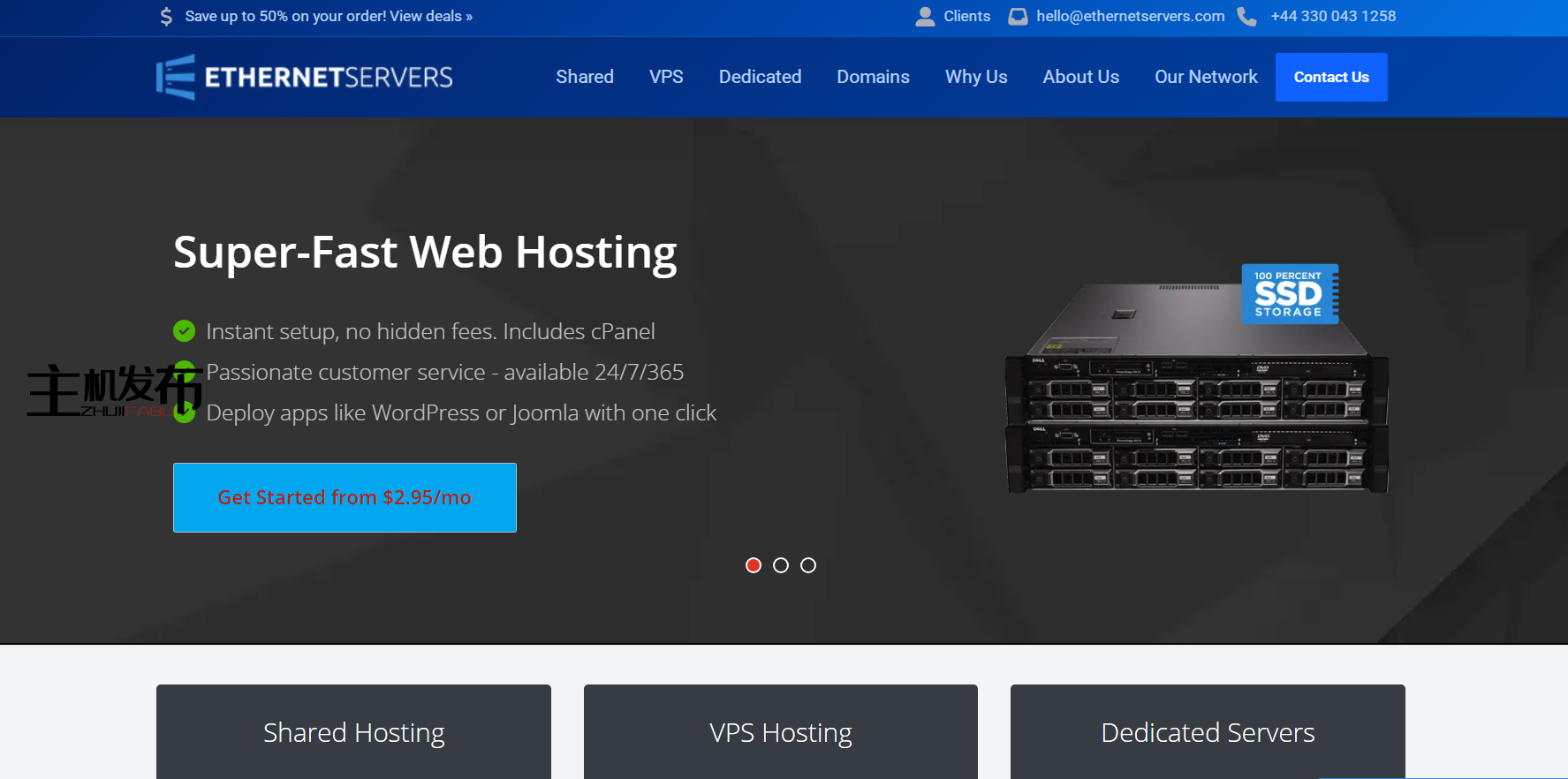
Task: Switch to the third carousel slide
Action: (808, 565)
